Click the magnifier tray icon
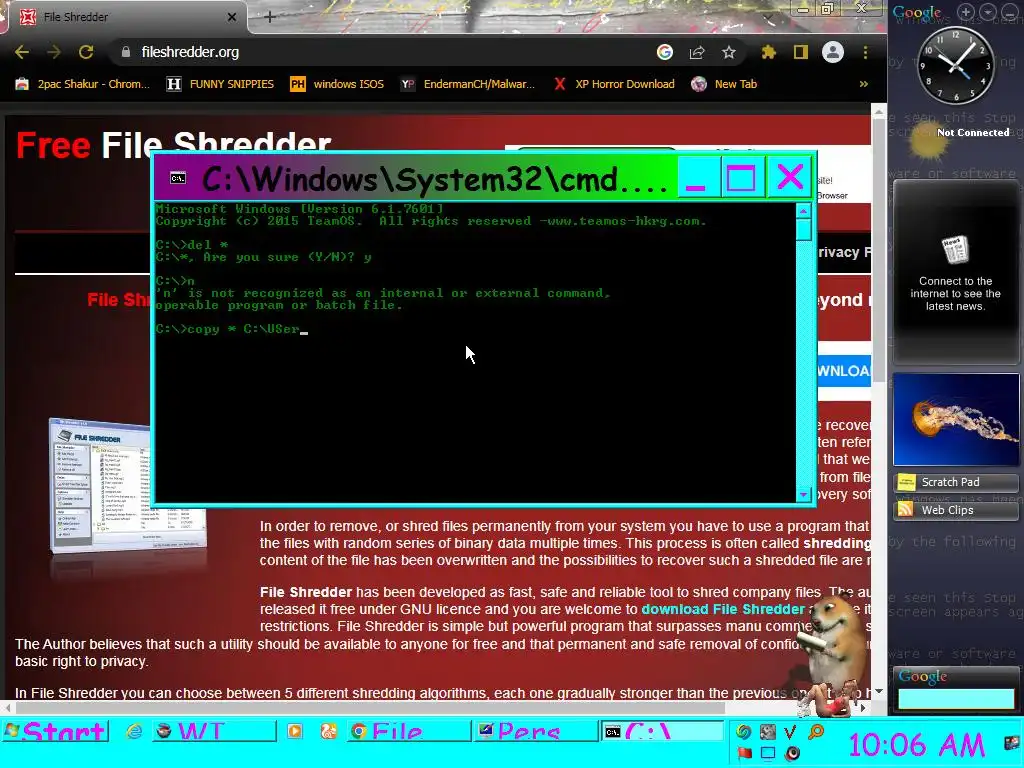This screenshot has height=768, width=1024. 816,731
